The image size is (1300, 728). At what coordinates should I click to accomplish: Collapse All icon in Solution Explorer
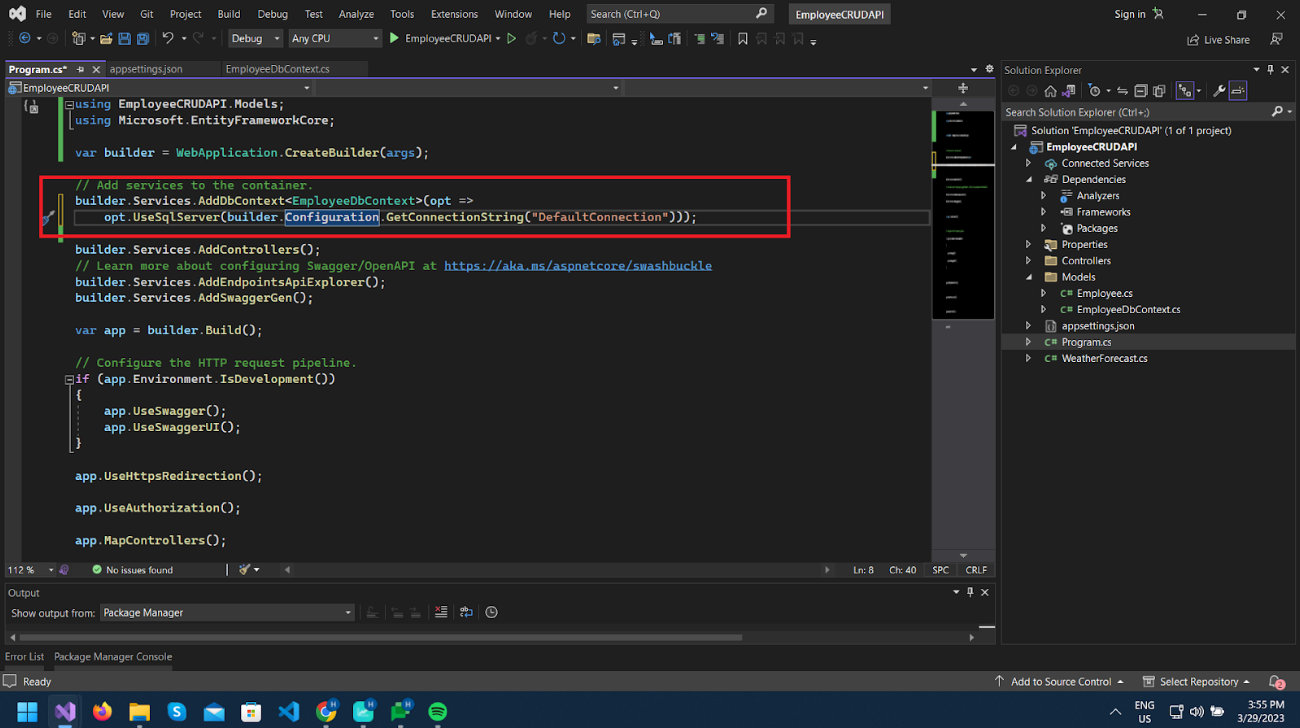coord(1141,91)
